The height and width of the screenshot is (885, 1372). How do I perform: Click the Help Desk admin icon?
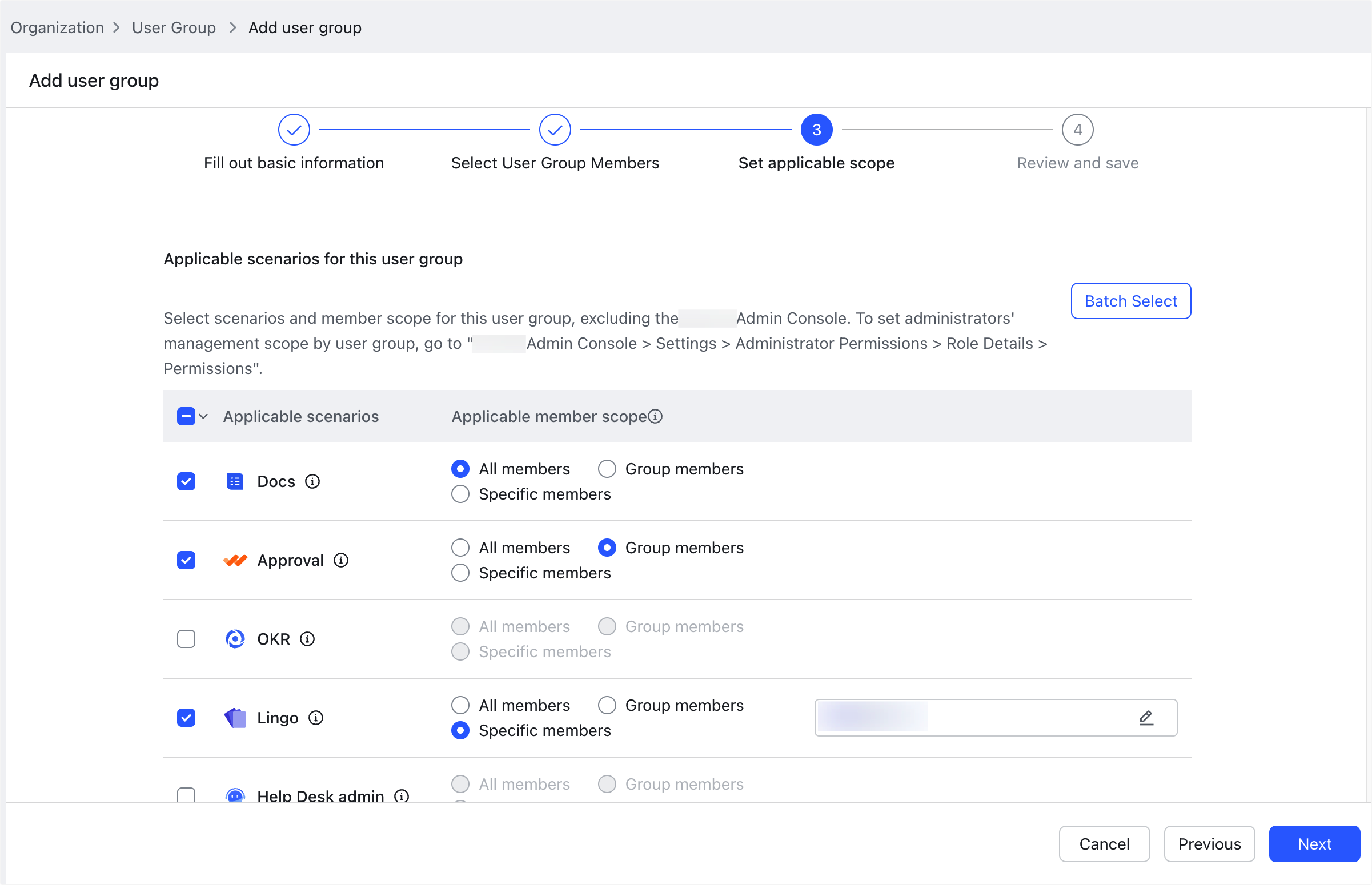pyautogui.click(x=235, y=795)
